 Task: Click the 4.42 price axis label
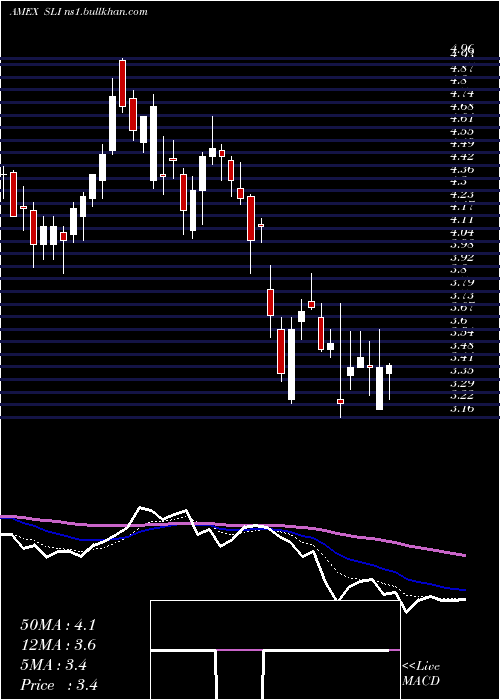(x=461, y=157)
